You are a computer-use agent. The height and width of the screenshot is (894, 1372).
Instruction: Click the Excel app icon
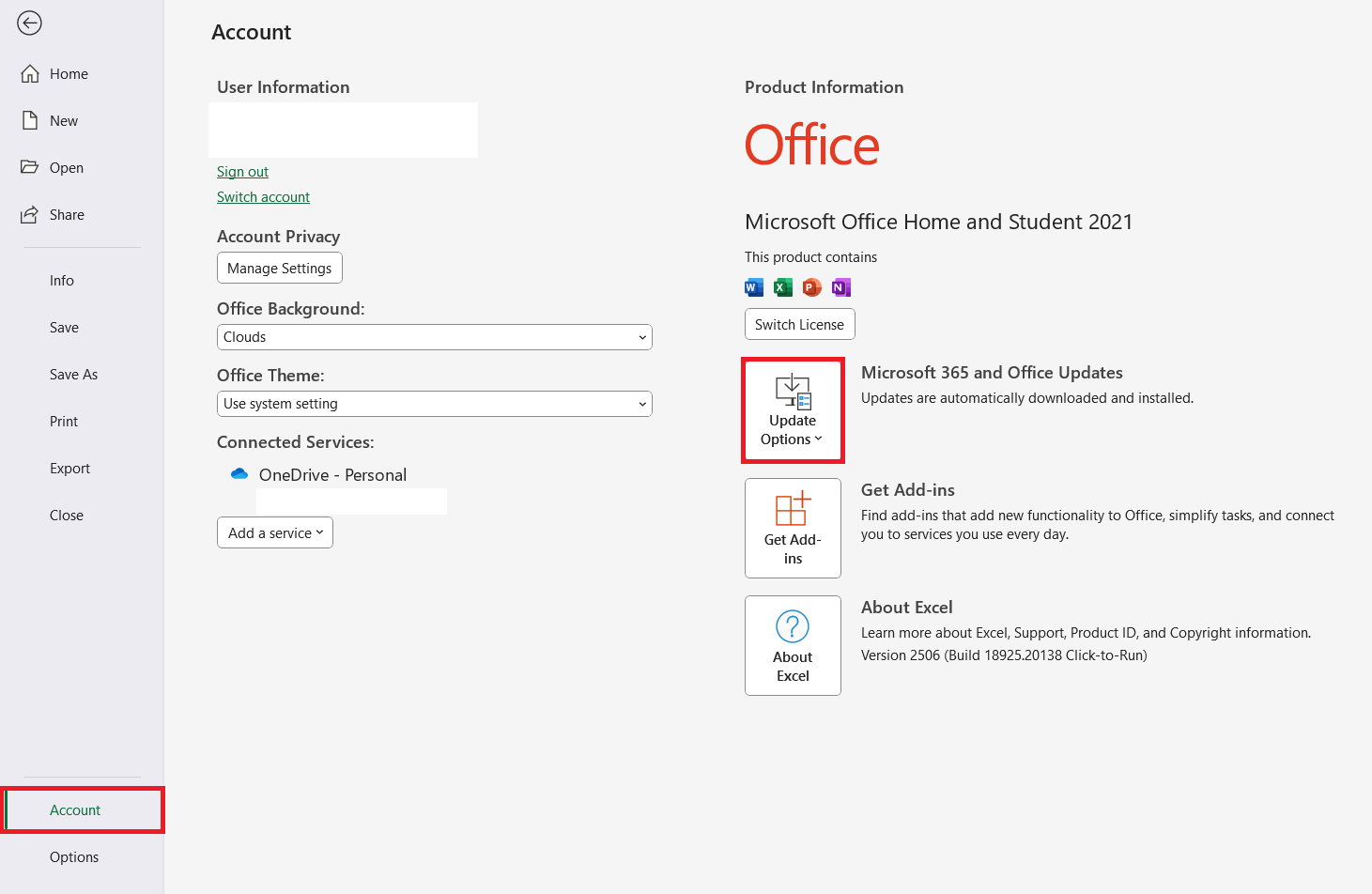point(783,287)
